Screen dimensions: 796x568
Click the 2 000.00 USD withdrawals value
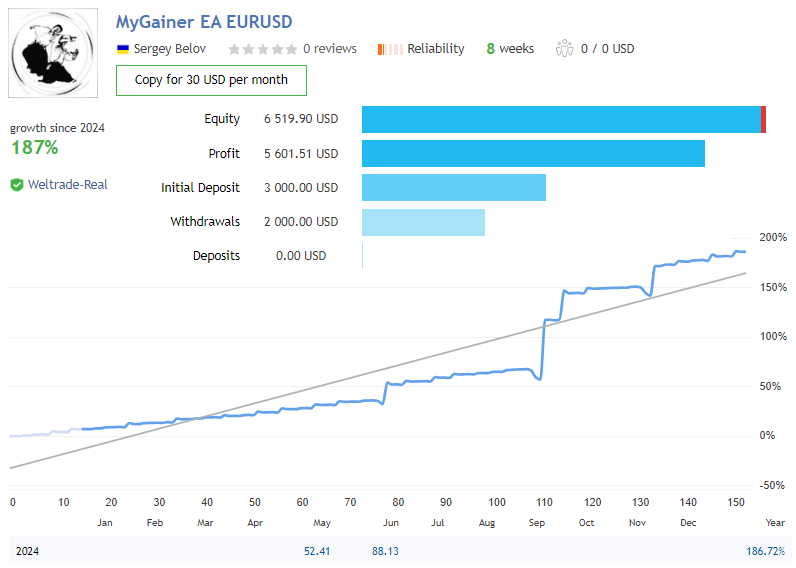click(x=301, y=222)
